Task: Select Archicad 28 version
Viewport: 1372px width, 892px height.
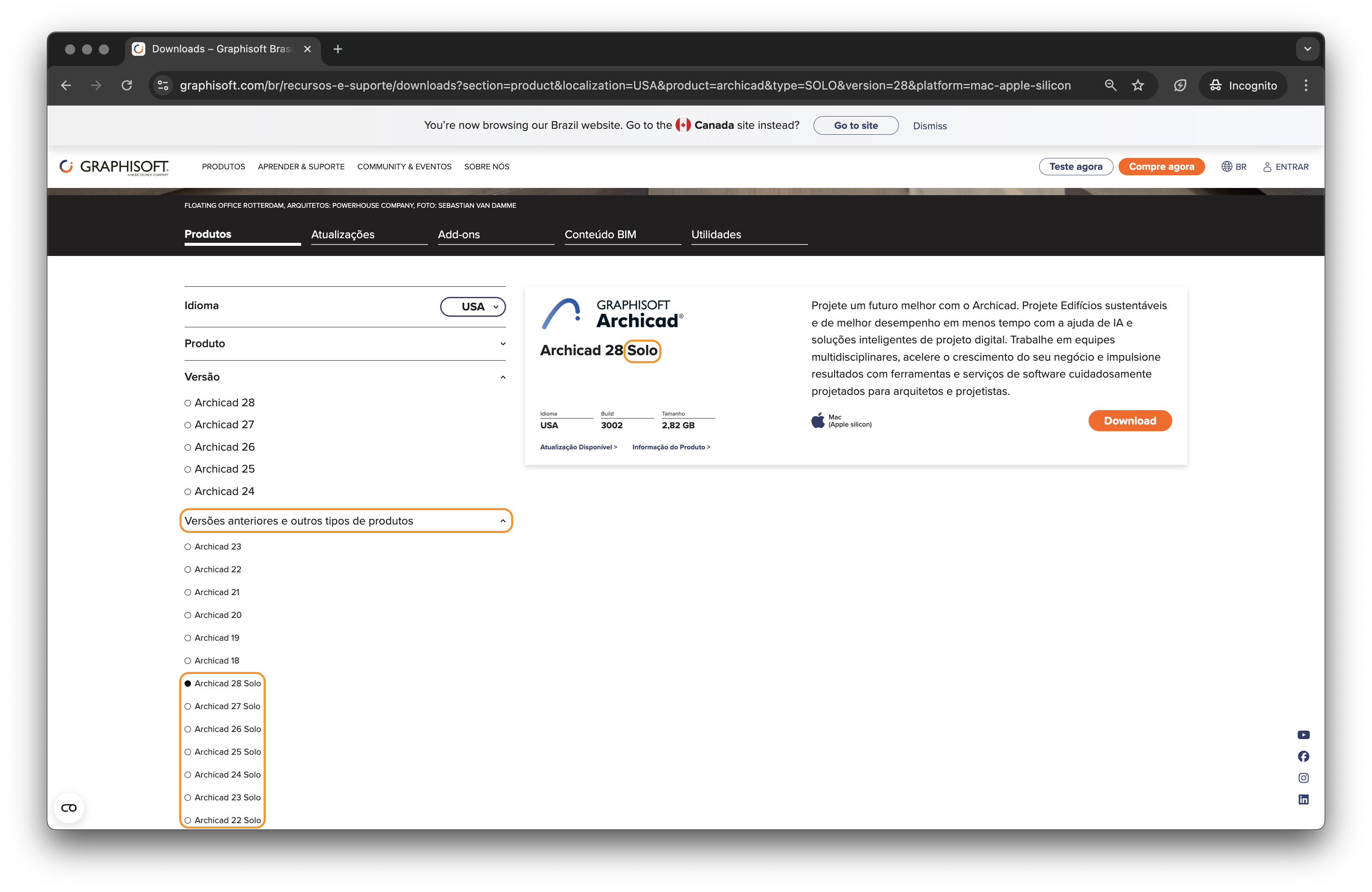Action: 220,402
